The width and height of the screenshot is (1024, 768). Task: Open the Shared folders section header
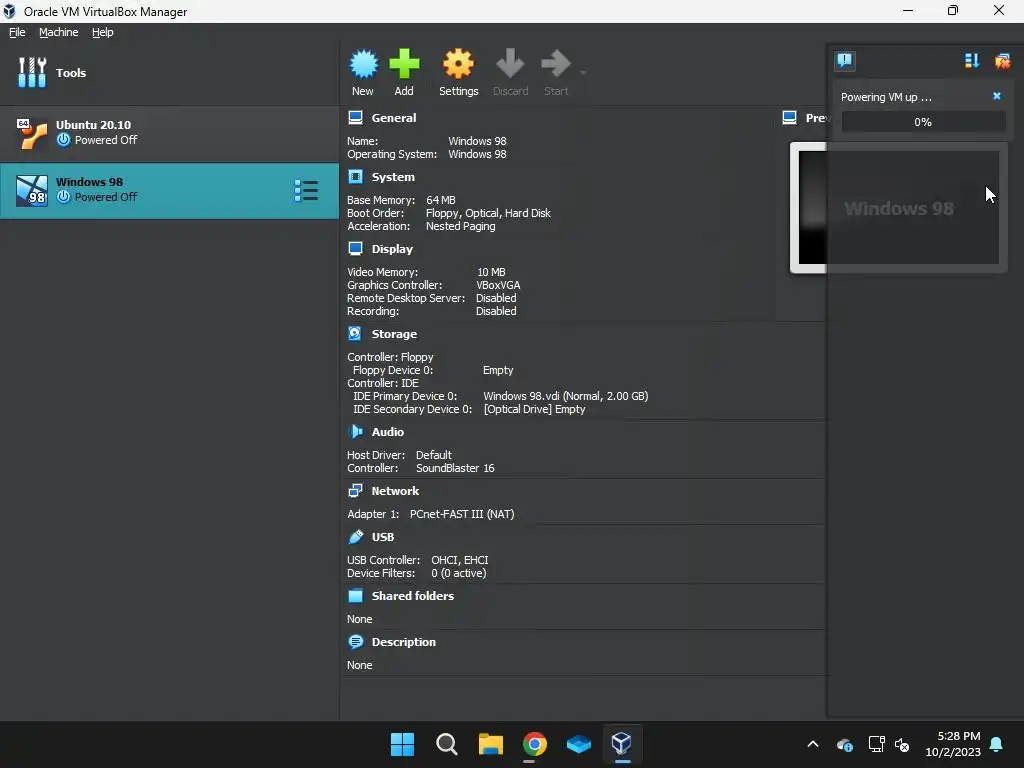point(413,596)
